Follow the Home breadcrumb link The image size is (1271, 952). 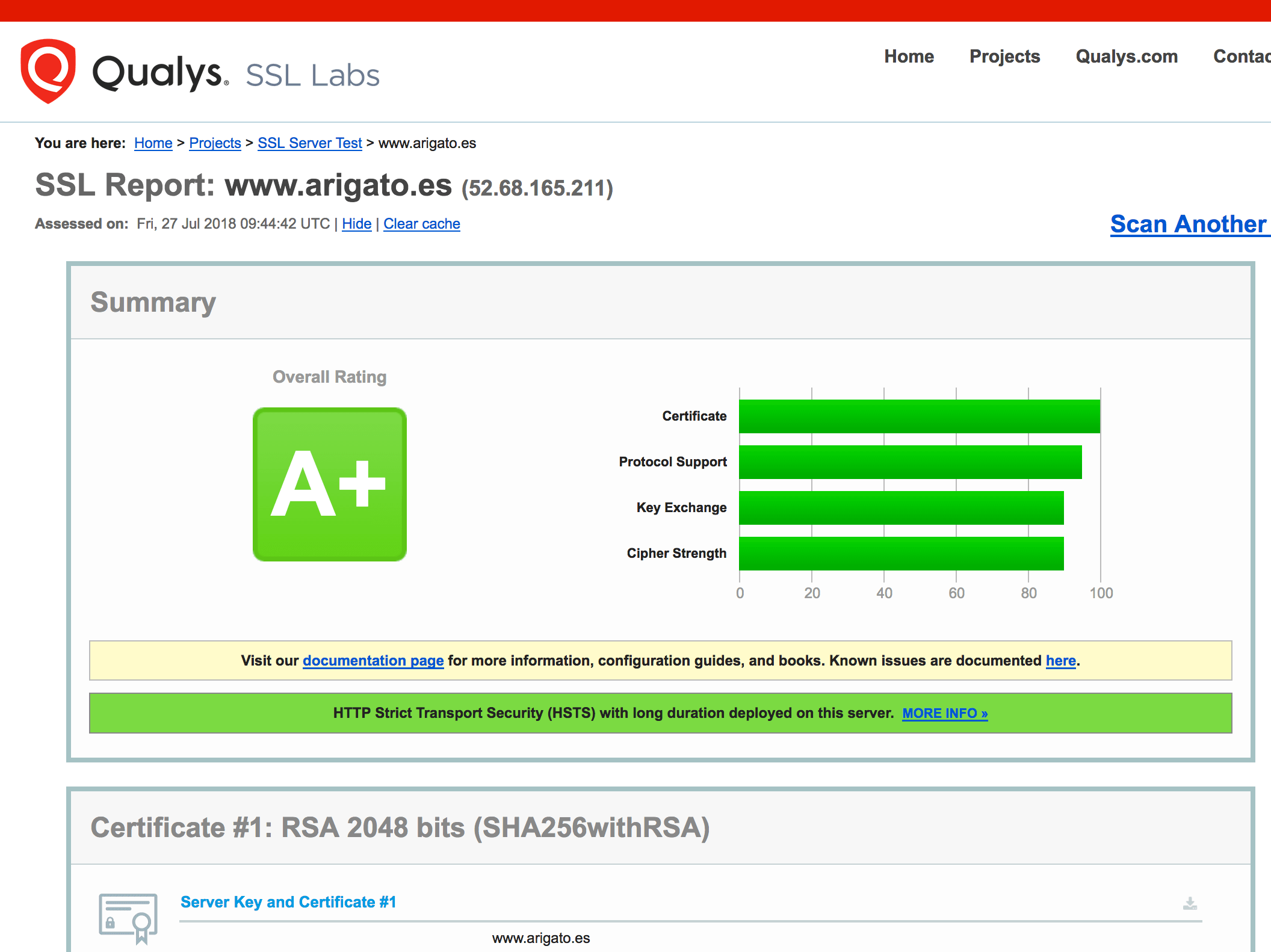click(153, 143)
